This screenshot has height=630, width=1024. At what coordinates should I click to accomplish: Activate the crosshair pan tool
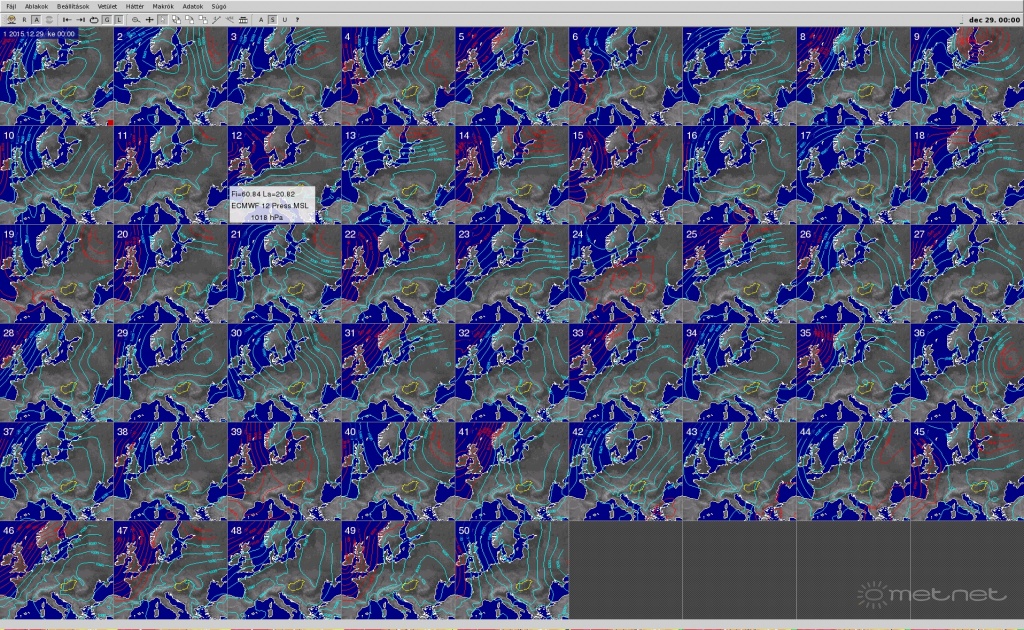coord(149,19)
